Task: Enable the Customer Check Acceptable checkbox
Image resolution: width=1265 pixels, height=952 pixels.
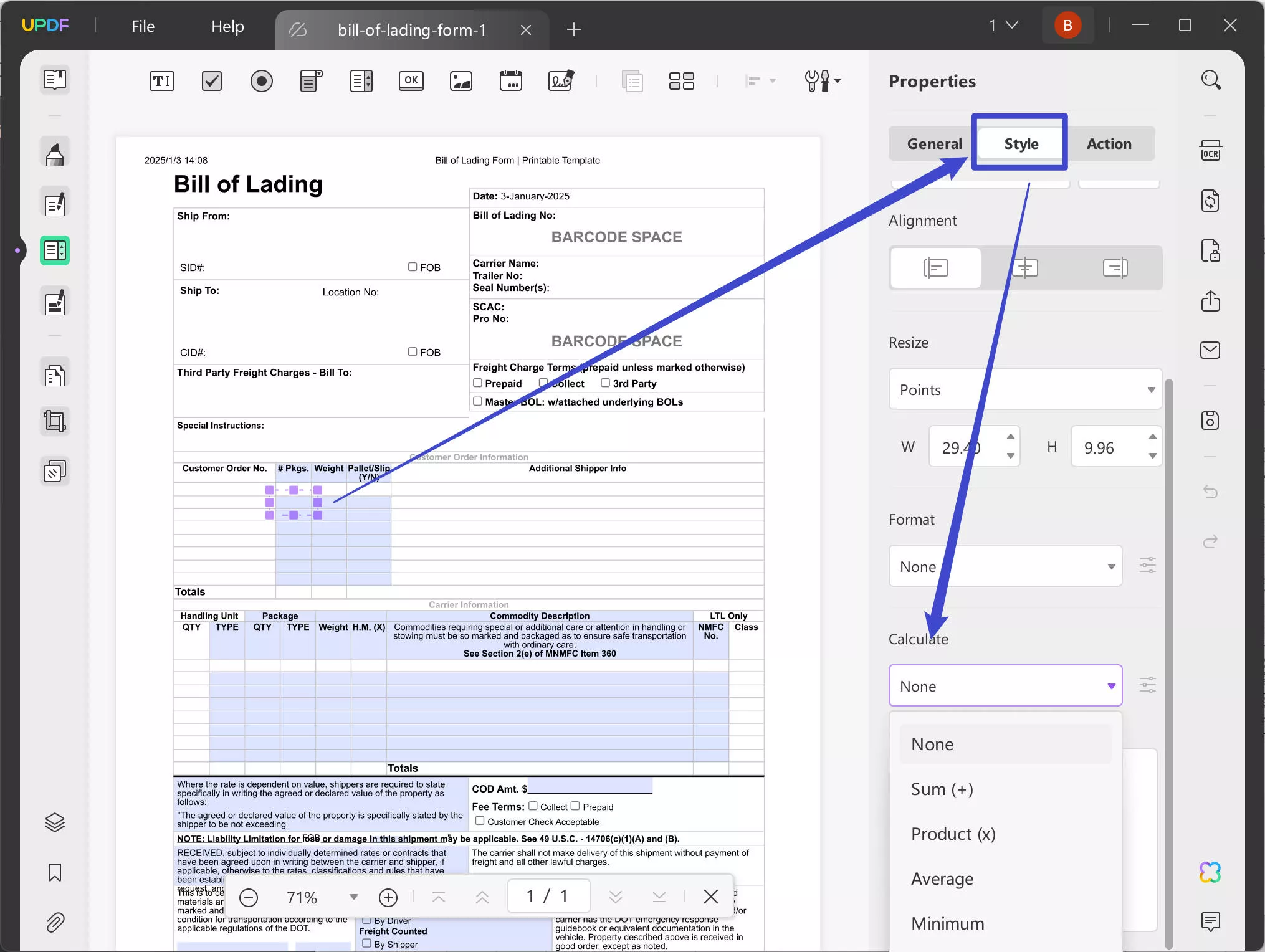Action: [479, 821]
